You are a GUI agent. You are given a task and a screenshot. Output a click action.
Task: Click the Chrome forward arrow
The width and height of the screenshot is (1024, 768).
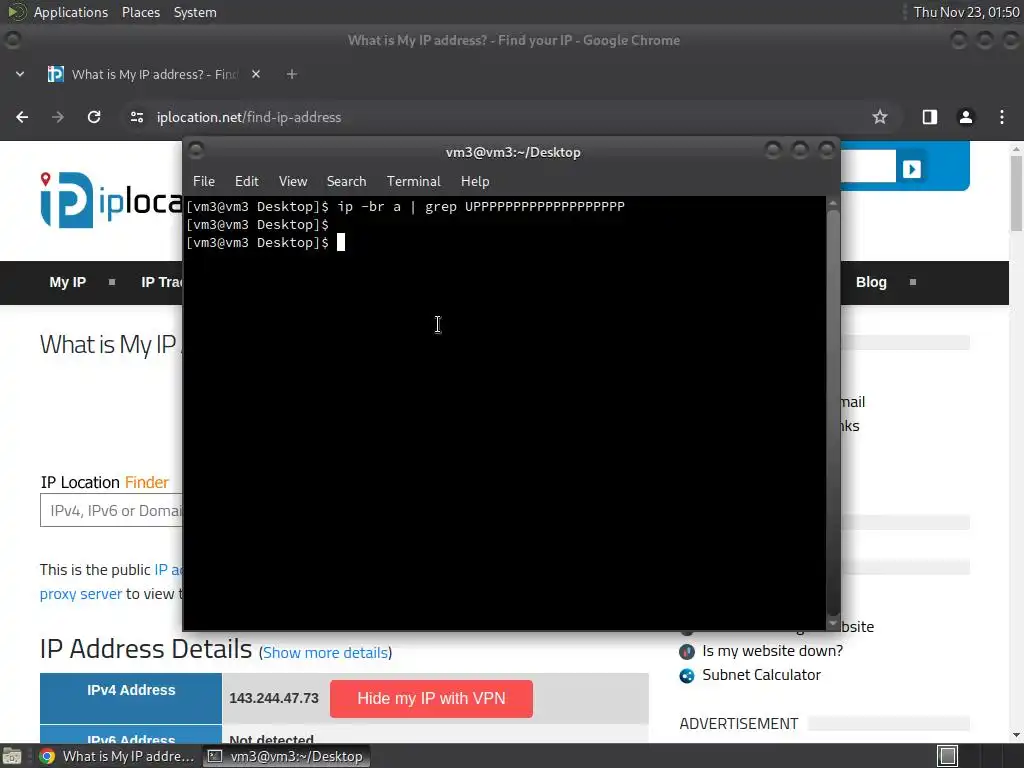click(57, 117)
